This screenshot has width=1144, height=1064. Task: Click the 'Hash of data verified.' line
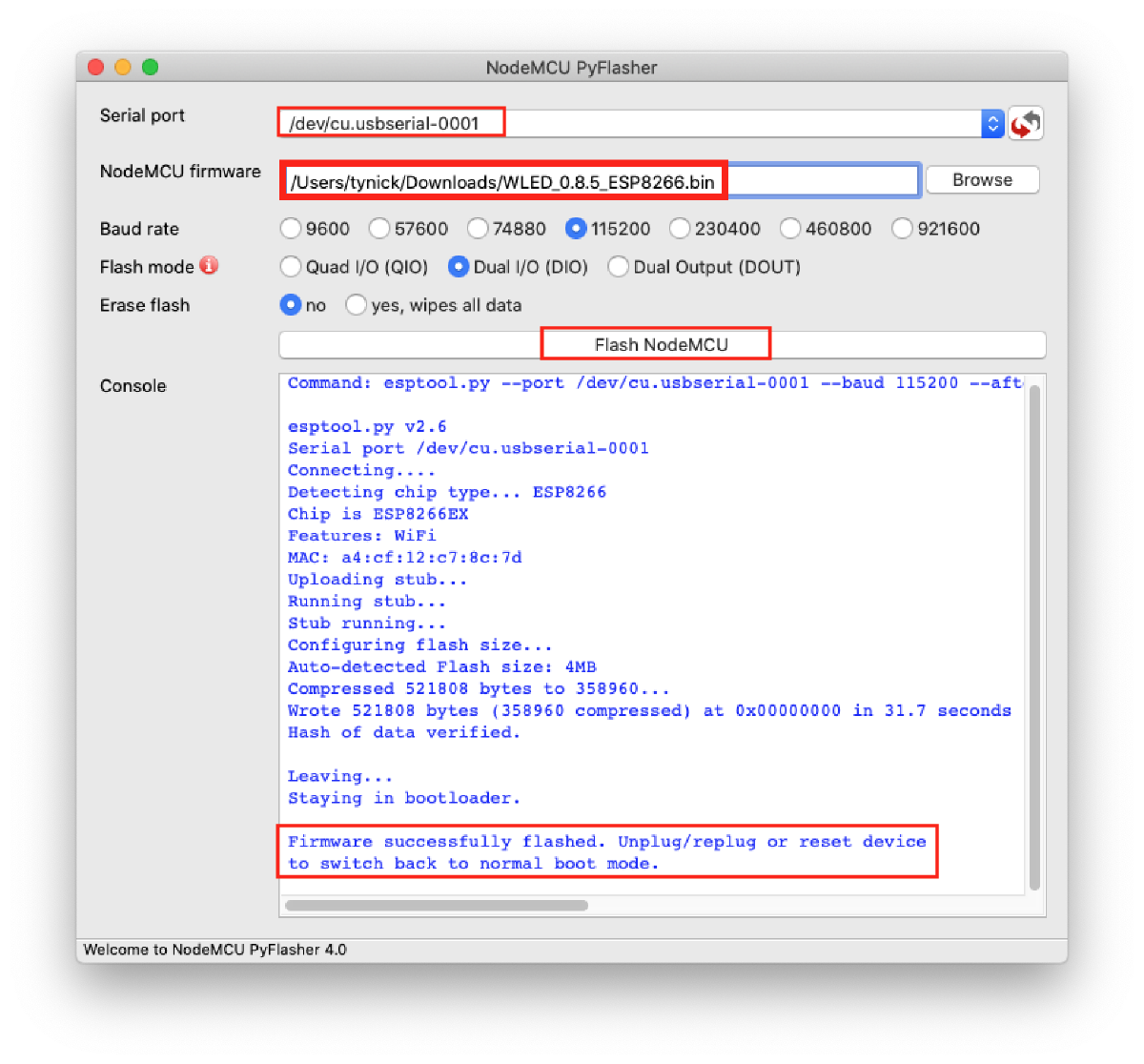(404, 732)
